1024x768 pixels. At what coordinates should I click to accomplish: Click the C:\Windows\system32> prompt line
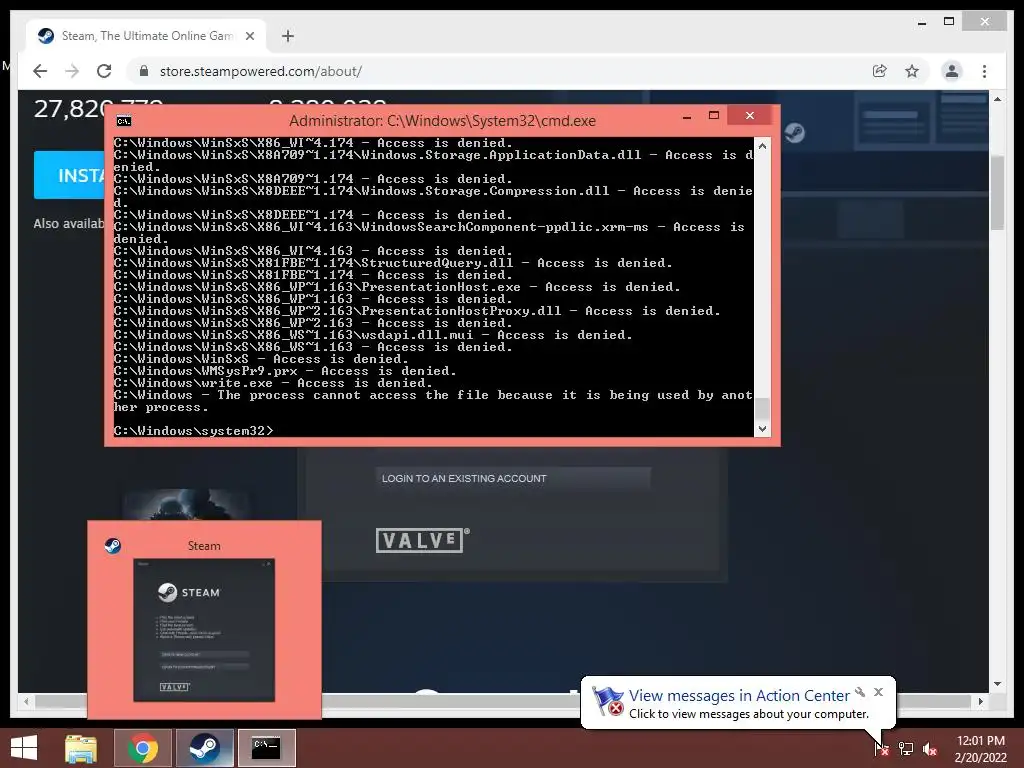click(x=193, y=431)
